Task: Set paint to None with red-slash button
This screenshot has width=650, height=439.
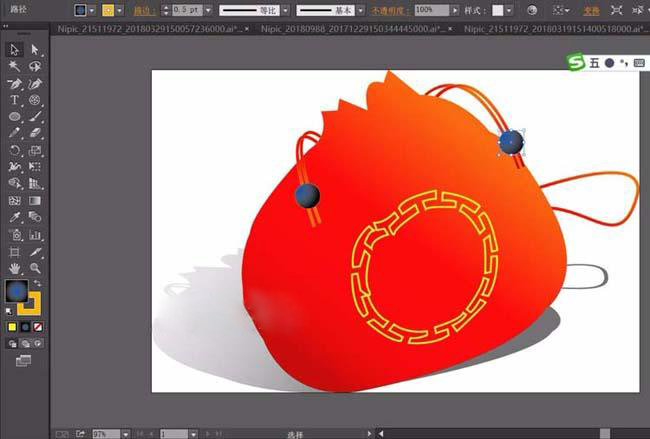Action: [38, 327]
